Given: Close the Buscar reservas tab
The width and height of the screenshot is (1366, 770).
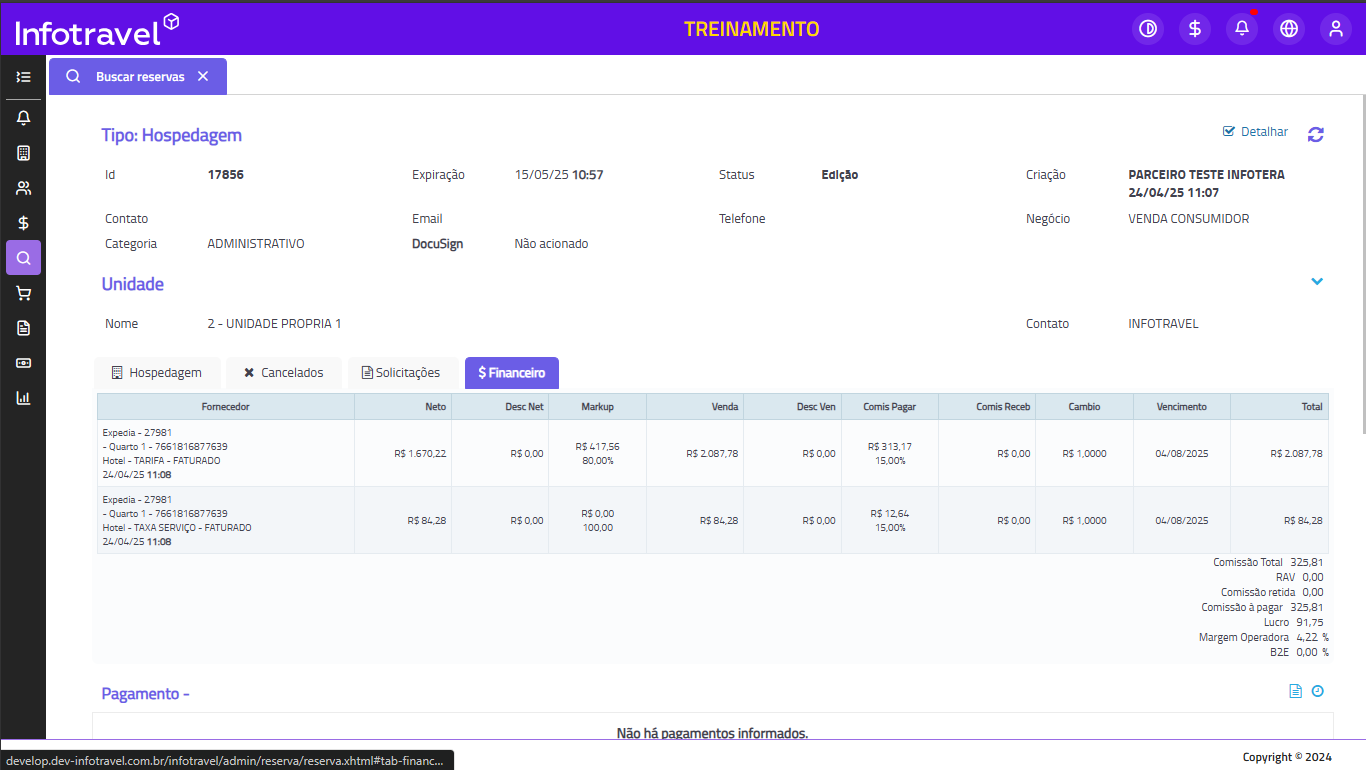Looking at the screenshot, I should coord(203,76).
